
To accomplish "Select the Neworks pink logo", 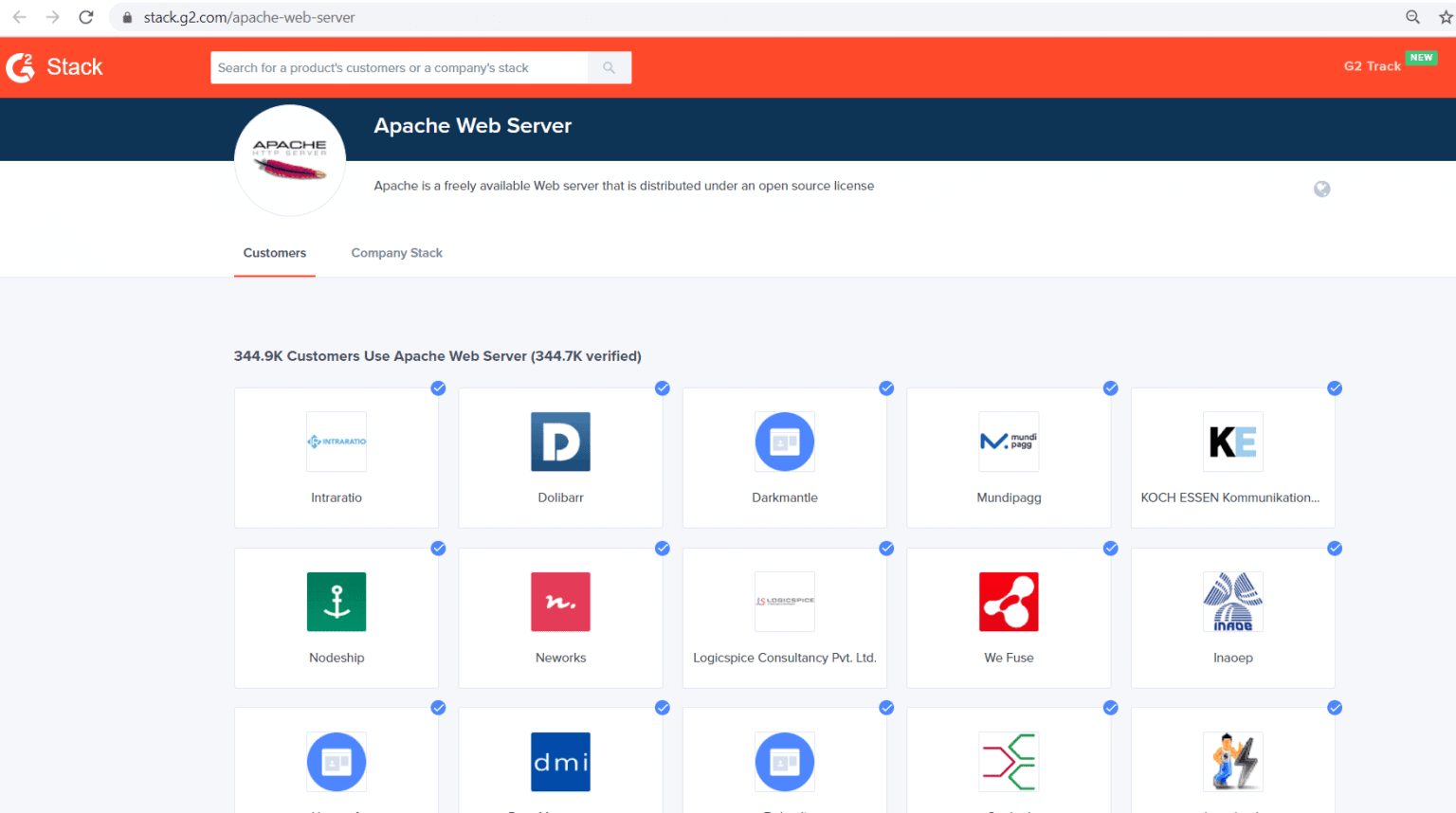I will coord(560,602).
